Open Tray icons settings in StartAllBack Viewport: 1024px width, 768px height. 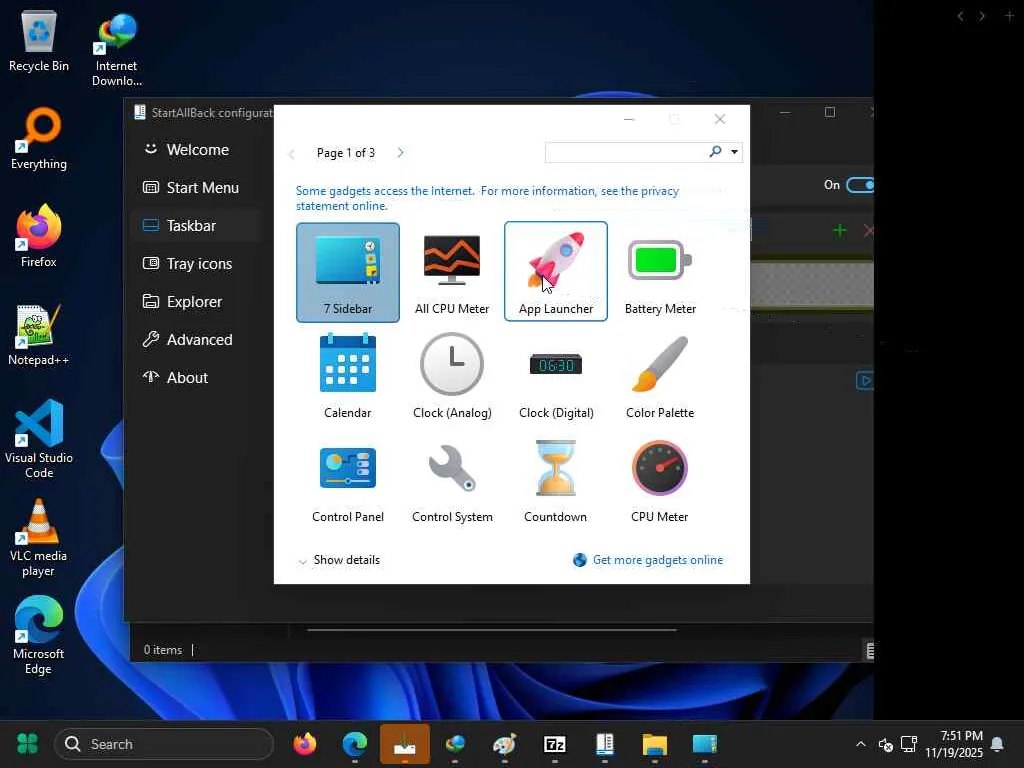click(x=197, y=263)
